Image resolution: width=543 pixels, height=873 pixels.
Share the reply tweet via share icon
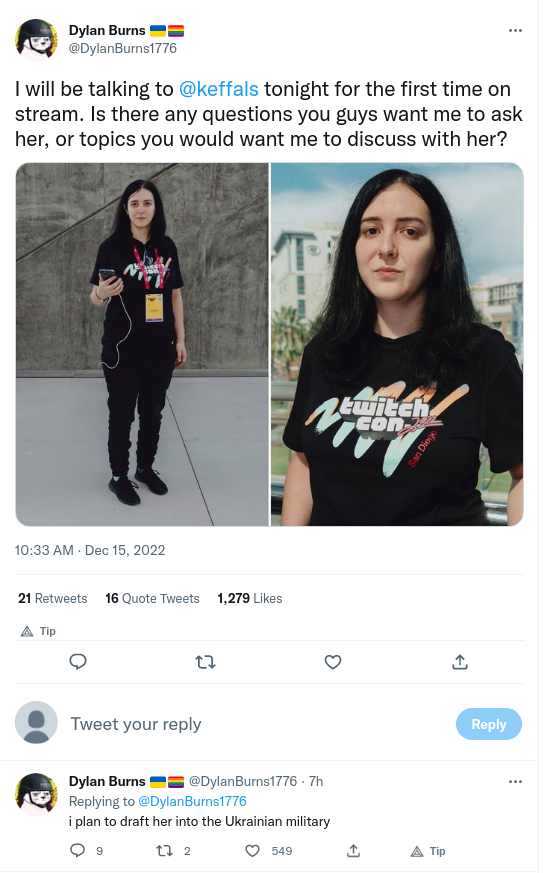353,850
